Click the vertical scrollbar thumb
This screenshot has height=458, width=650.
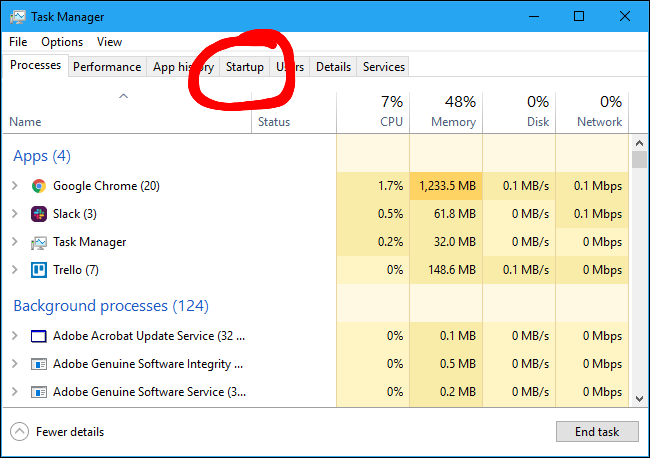(x=639, y=160)
